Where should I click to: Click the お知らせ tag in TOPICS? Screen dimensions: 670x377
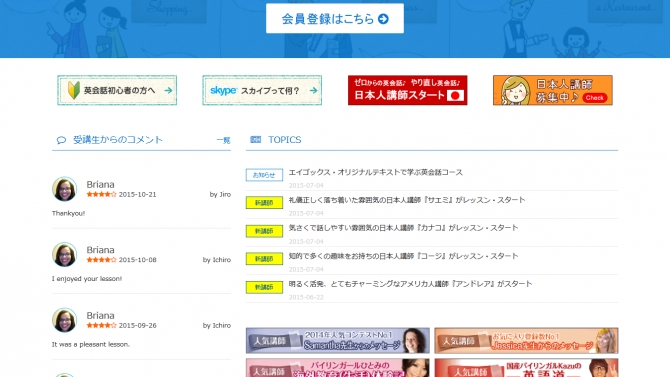264,175
